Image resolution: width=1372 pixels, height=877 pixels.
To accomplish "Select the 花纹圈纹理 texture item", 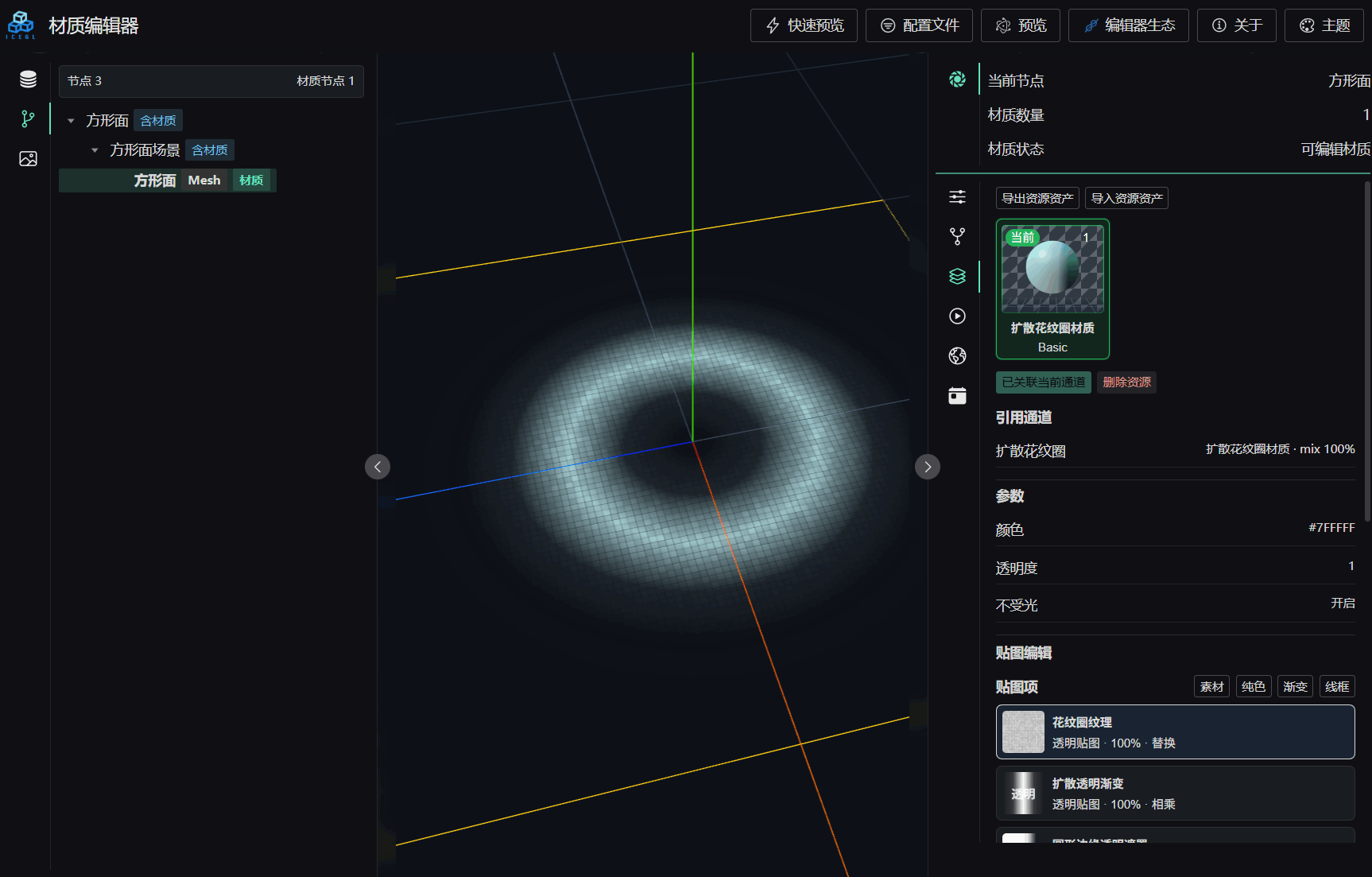I will coord(1175,732).
